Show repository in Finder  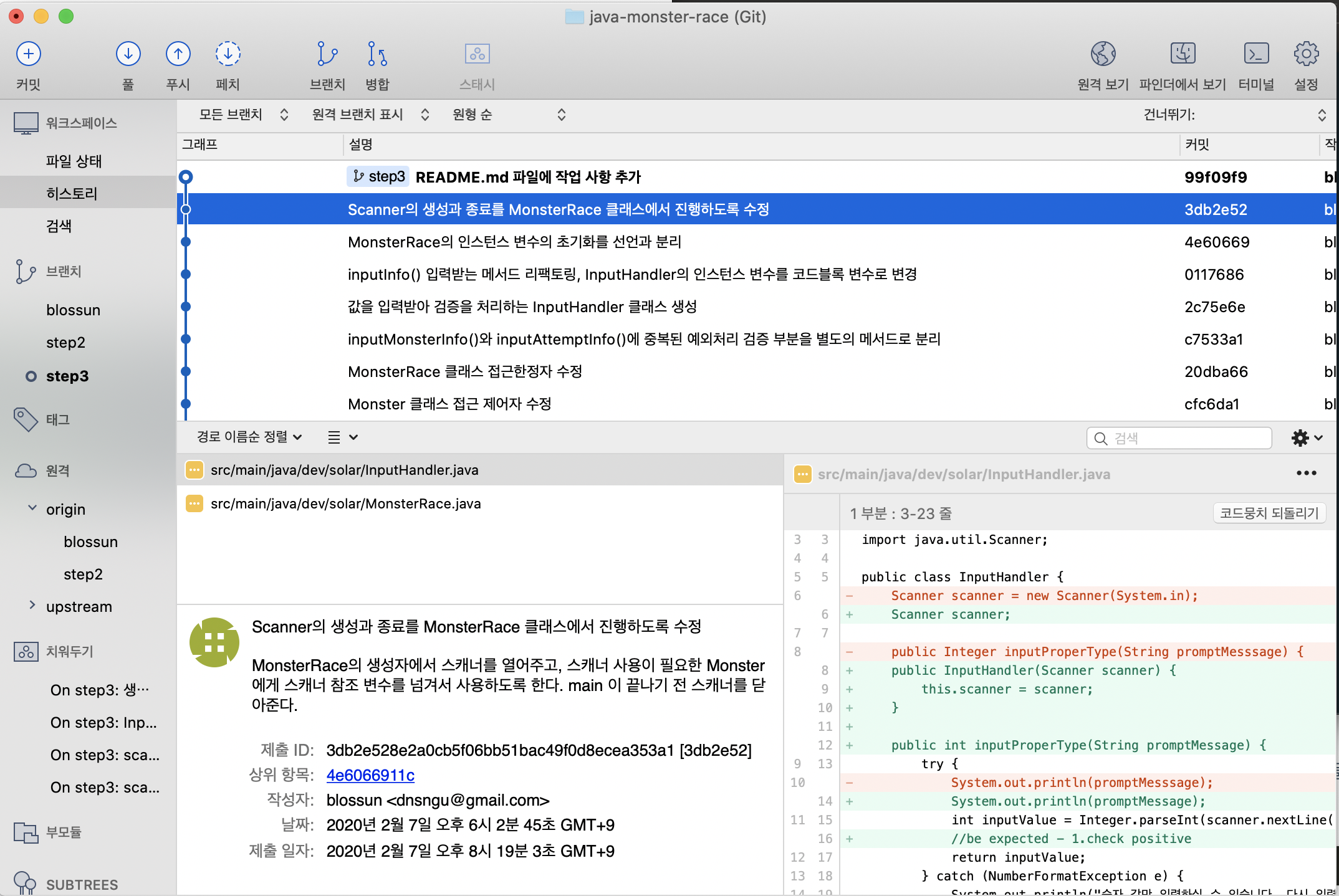[1182, 54]
